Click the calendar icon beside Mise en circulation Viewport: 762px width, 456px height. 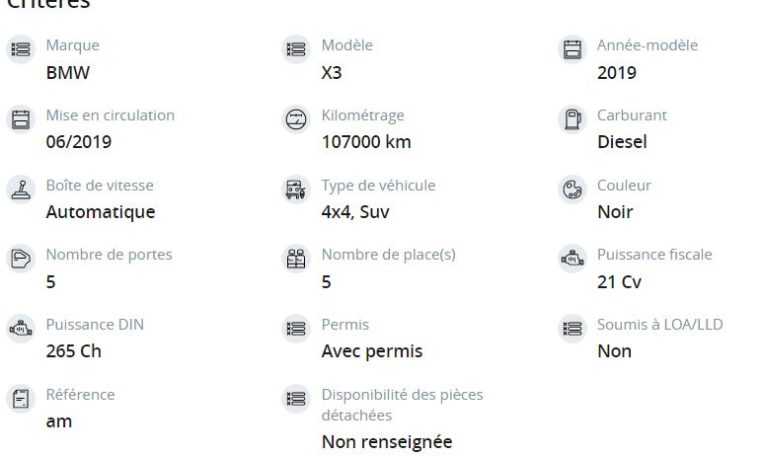point(20,119)
